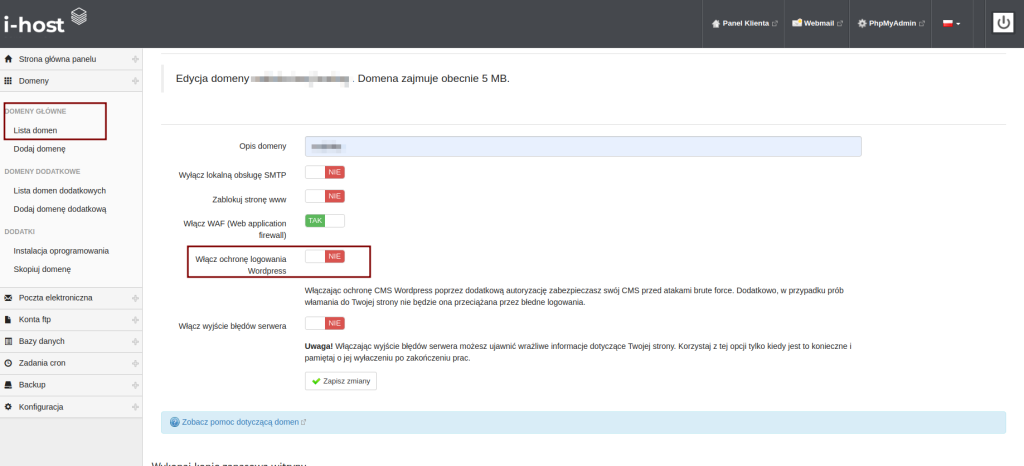Click the Poczta elektroniczna envelope icon
This screenshot has height=466, width=1024.
click(9, 297)
